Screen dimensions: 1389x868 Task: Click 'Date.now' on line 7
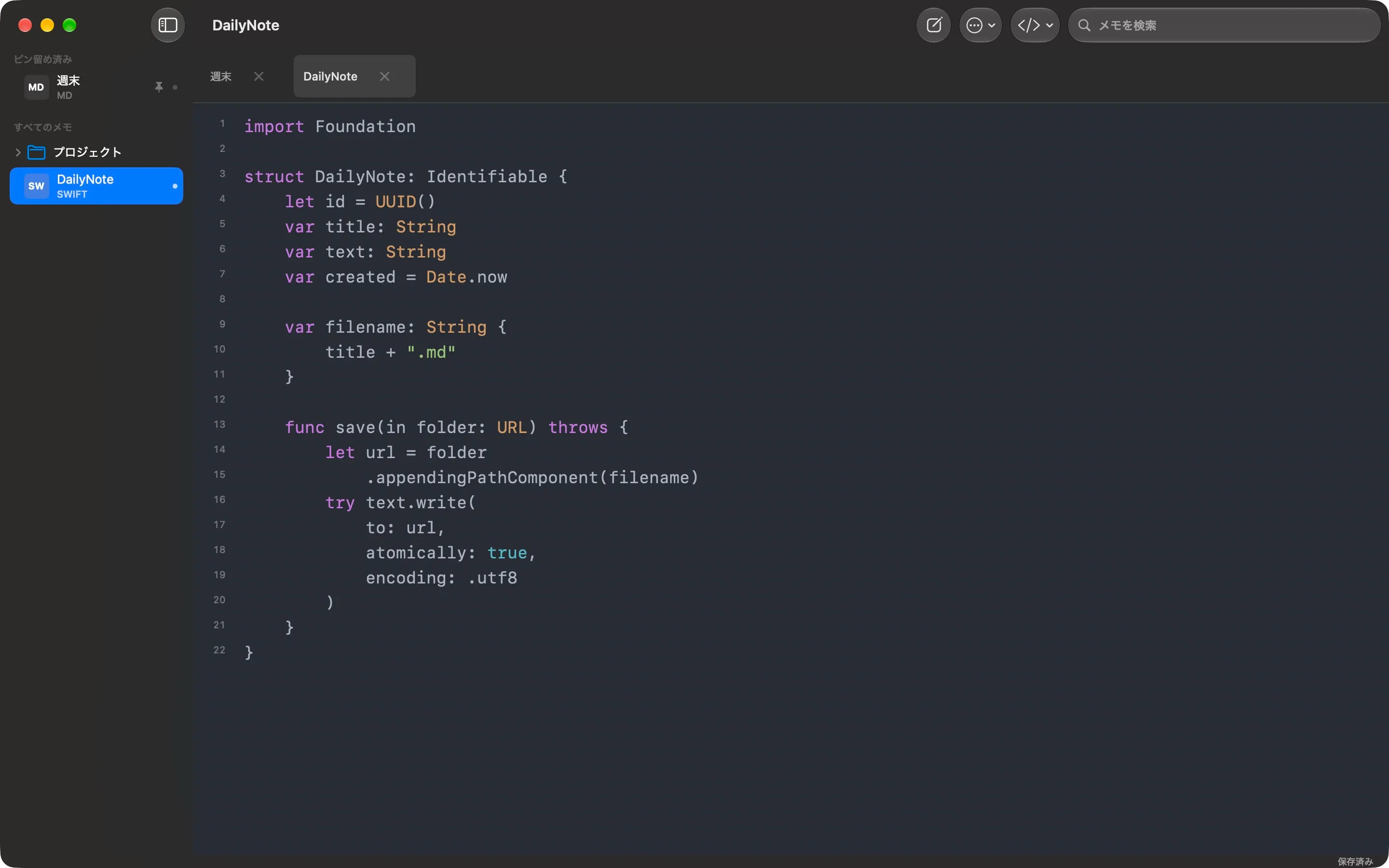[x=467, y=277]
